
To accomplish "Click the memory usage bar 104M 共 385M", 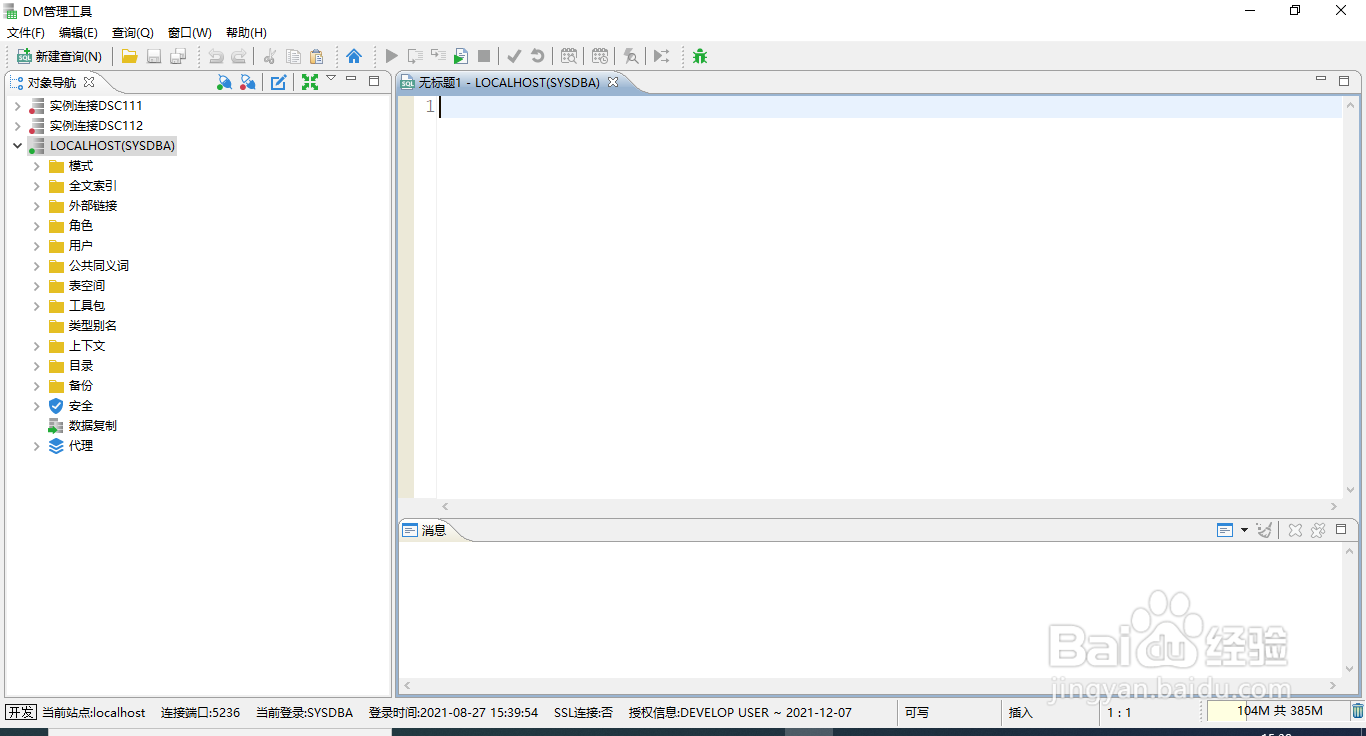I will tap(1279, 711).
